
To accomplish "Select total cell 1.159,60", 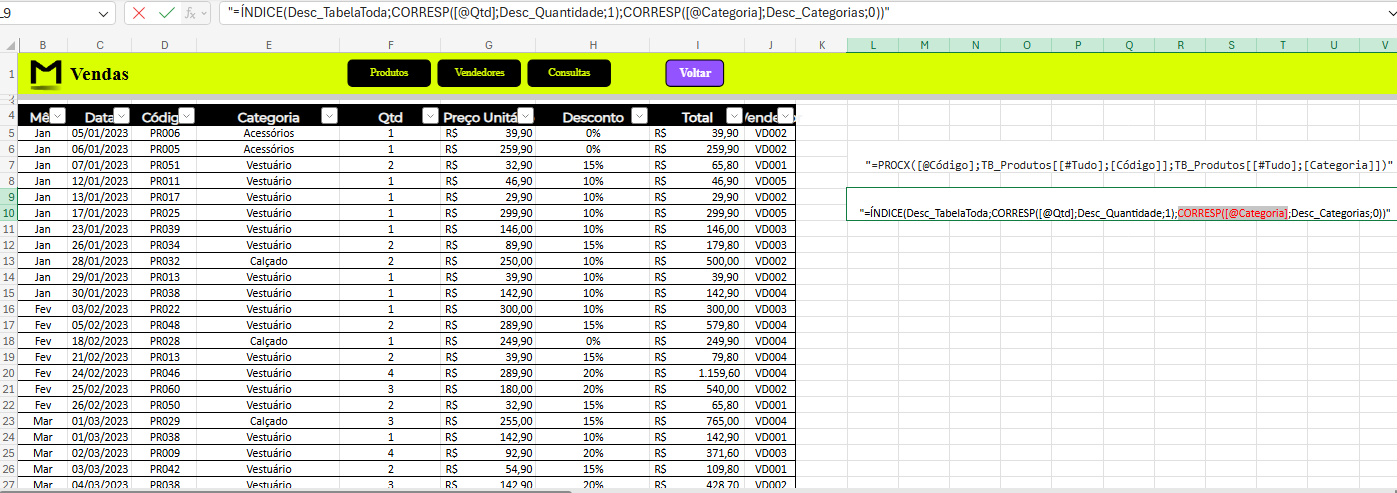I will click(698, 373).
